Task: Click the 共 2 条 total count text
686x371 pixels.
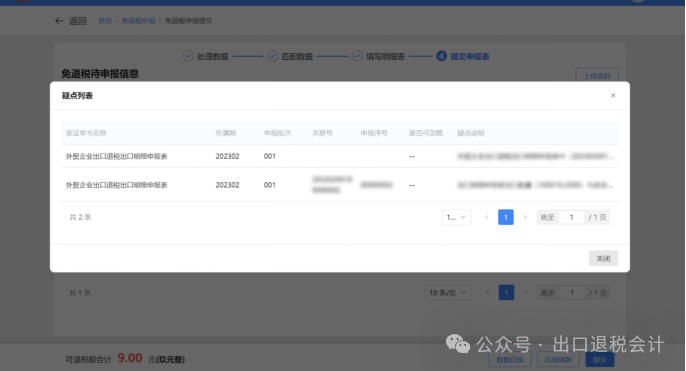Action: point(80,217)
